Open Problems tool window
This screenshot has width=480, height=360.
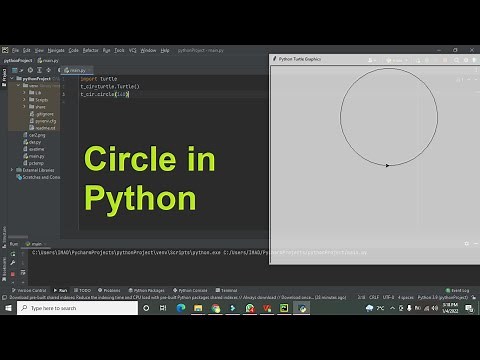(109, 290)
